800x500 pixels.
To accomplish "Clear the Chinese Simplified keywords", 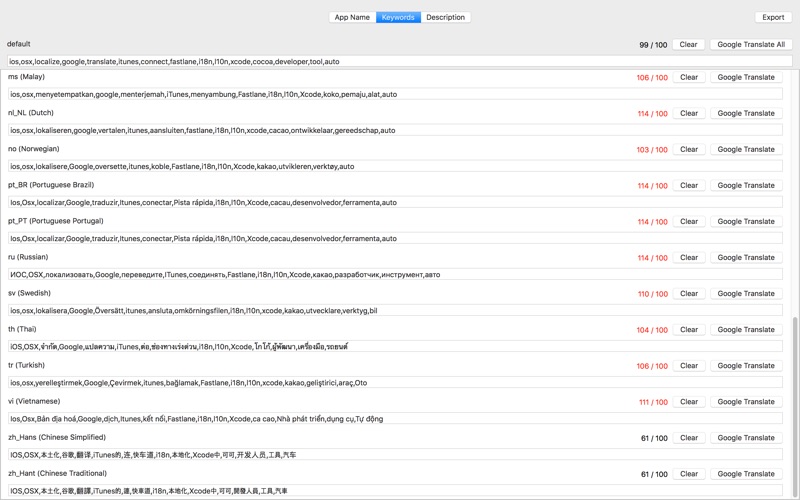I will coord(688,437).
